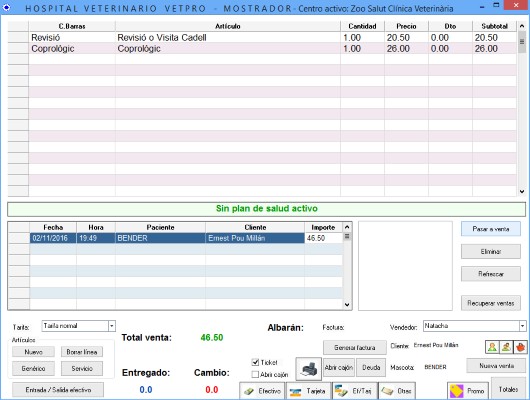This screenshot has width=530, height=400.
Task: Click Nueva venta button
Action: (497, 366)
